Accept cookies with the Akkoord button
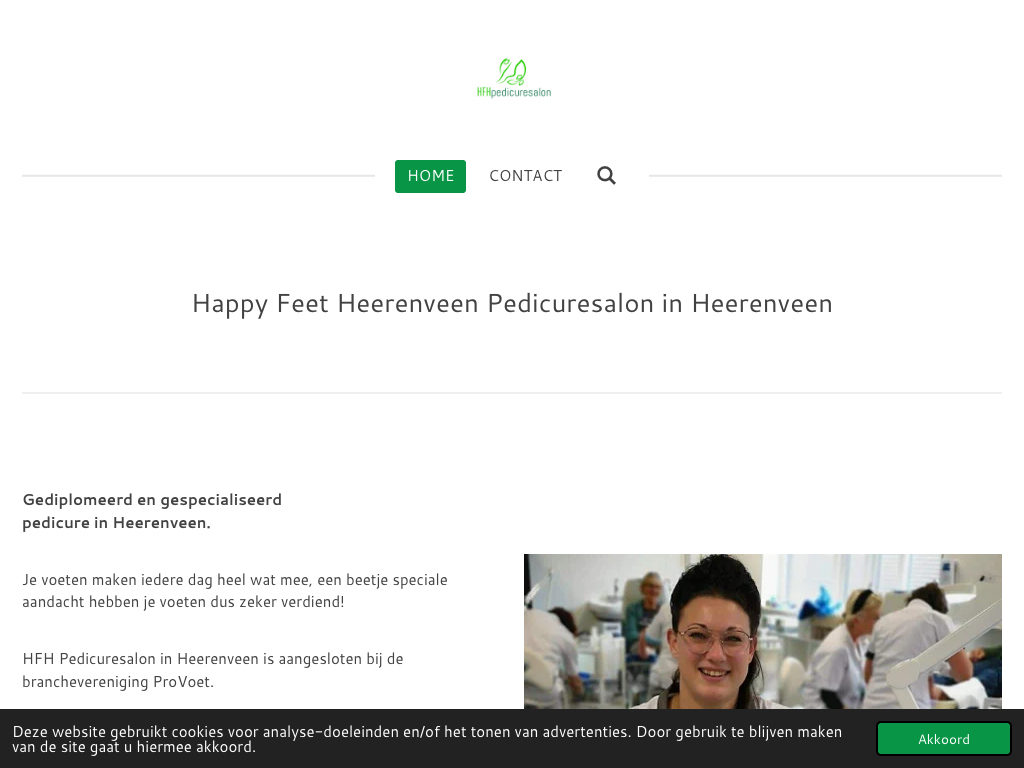Image resolution: width=1024 pixels, height=768 pixels. tap(944, 739)
